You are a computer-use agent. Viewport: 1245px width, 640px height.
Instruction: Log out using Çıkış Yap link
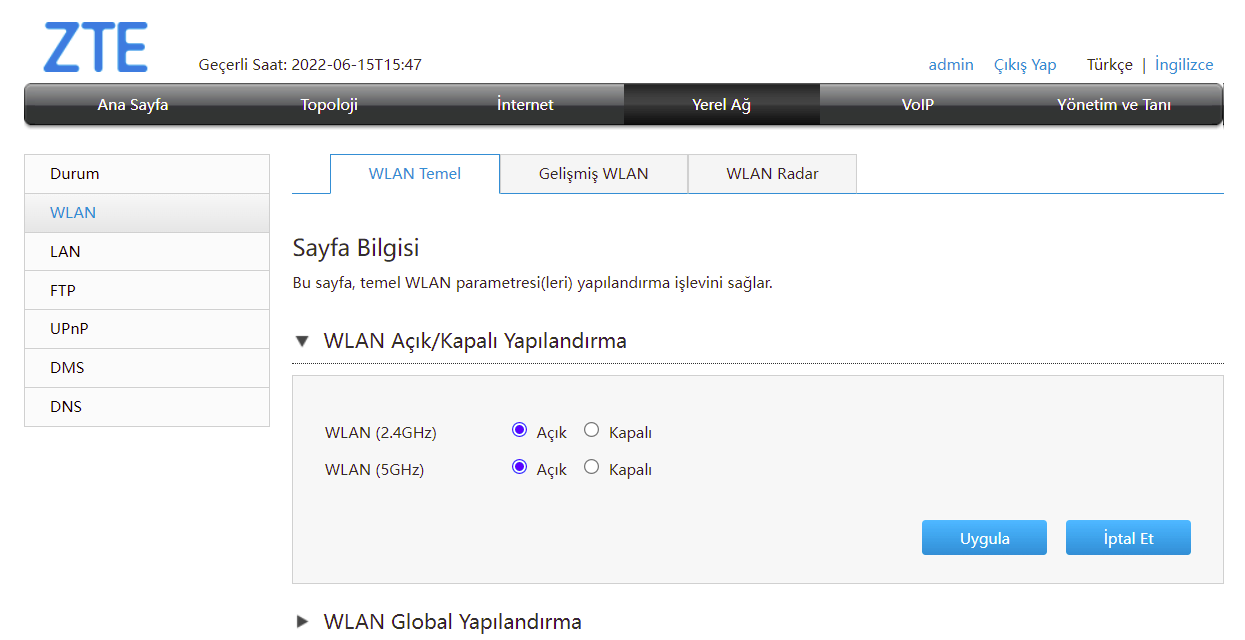[x=1024, y=65]
